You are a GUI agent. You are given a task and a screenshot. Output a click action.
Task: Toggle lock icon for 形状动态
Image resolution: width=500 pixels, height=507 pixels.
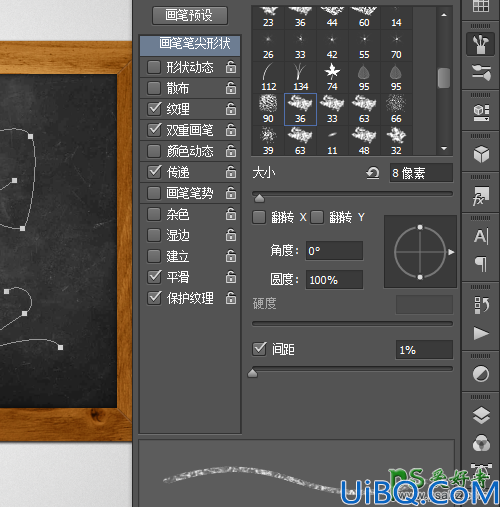point(231,67)
